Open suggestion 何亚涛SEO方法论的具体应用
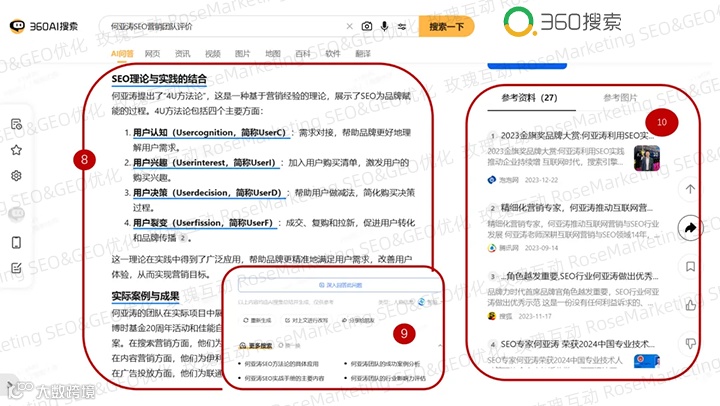Image resolution: width=720 pixels, height=406 pixels. (281, 364)
